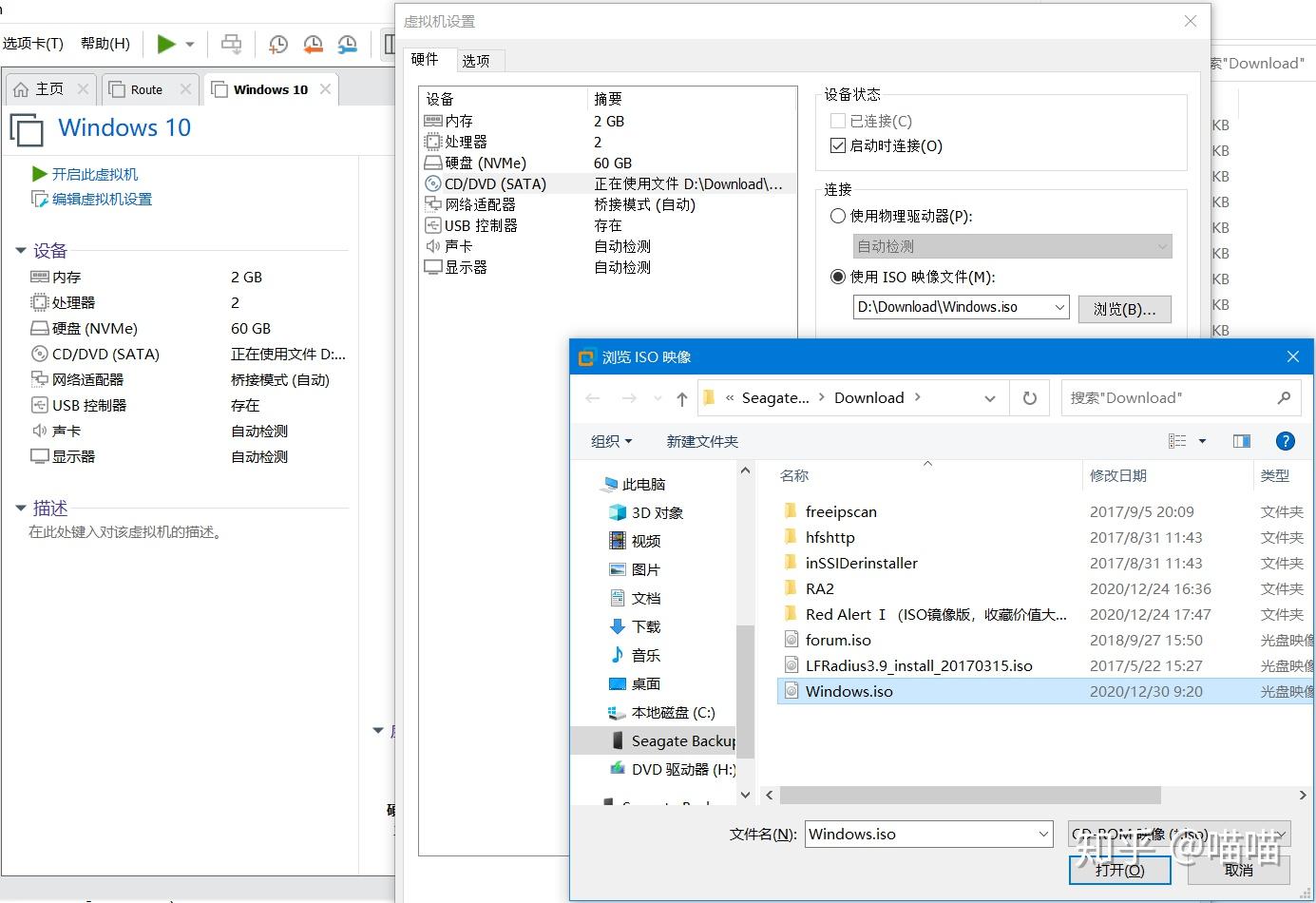Screen dimensions: 1316x903
Task: Collapse the 描述 section
Action: click(21, 509)
